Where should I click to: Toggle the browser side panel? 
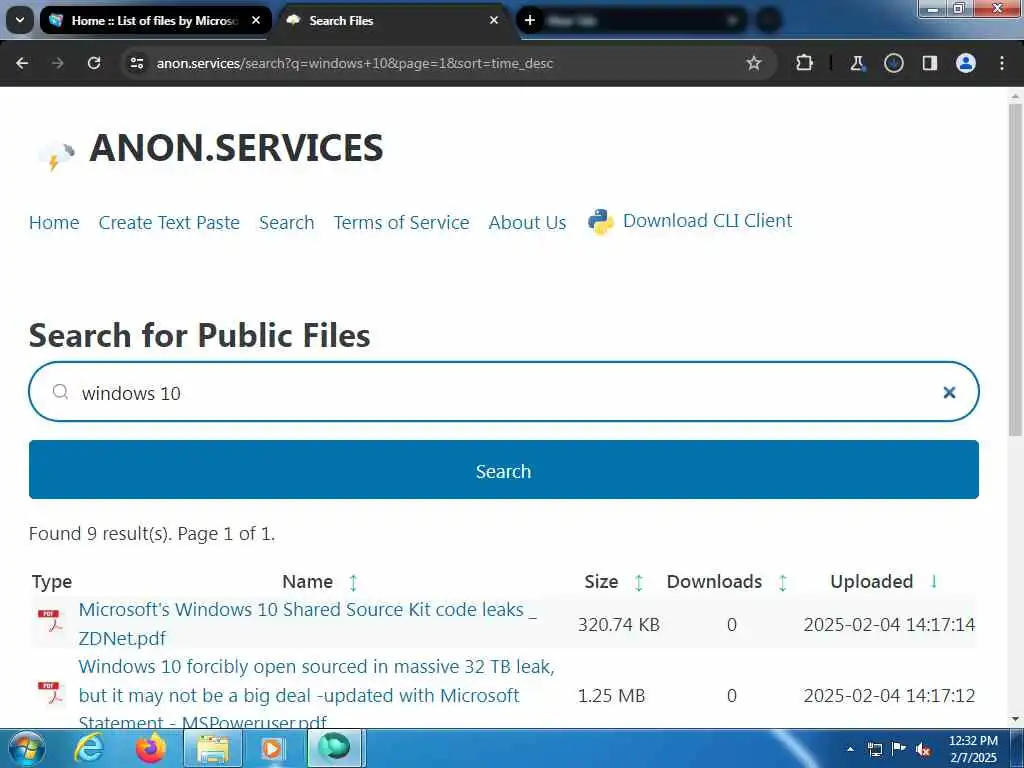(929, 63)
